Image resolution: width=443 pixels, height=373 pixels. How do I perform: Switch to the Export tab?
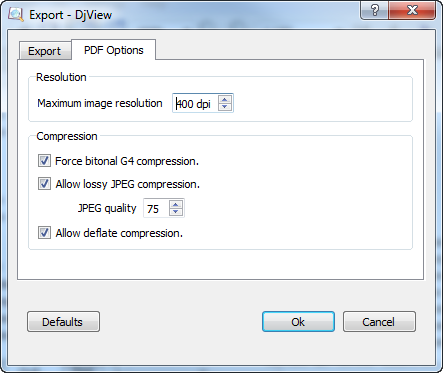pyautogui.click(x=45, y=51)
